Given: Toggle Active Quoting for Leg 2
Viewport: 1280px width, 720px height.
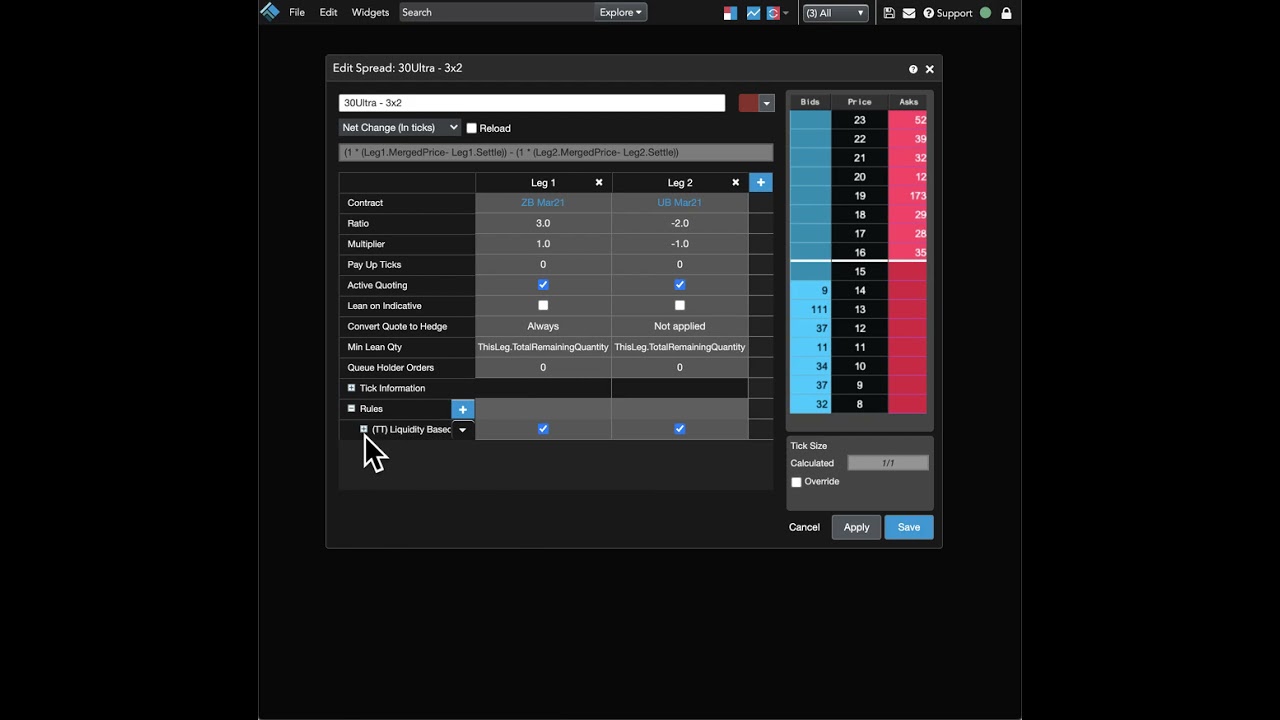Looking at the screenshot, I should click(x=680, y=285).
